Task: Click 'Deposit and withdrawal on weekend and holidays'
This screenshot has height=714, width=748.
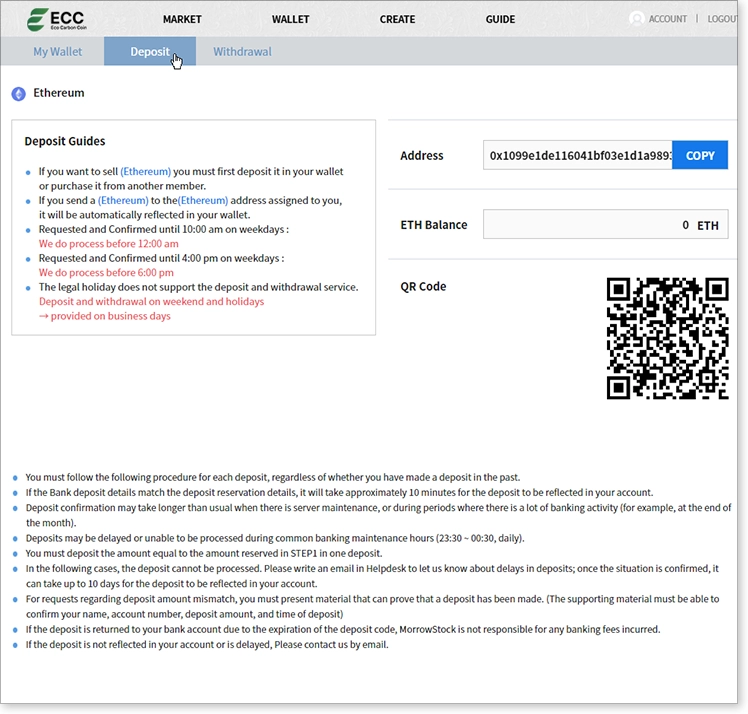Action: click(151, 301)
